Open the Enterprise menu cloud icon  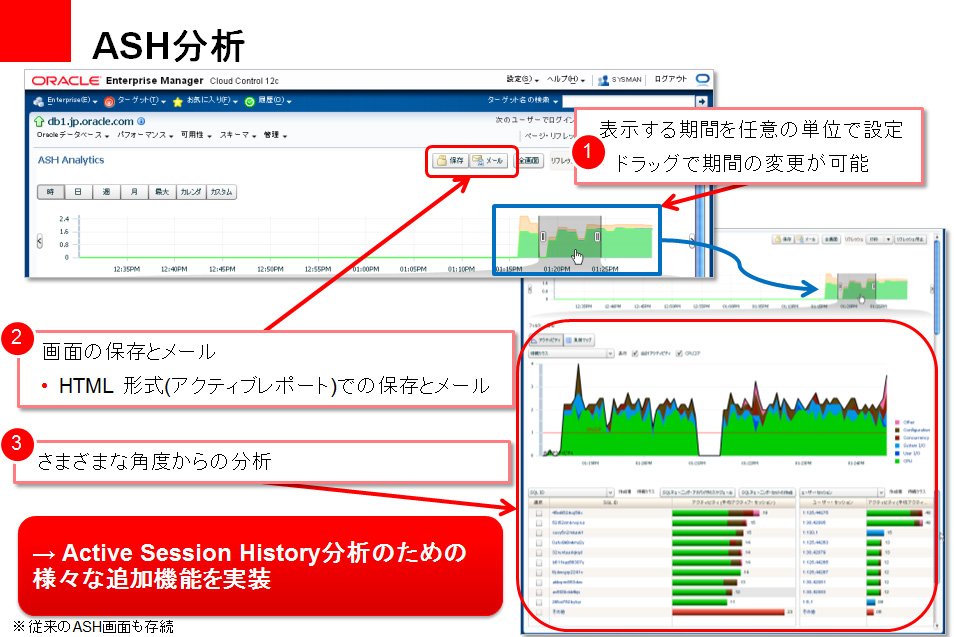click(39, 101)
